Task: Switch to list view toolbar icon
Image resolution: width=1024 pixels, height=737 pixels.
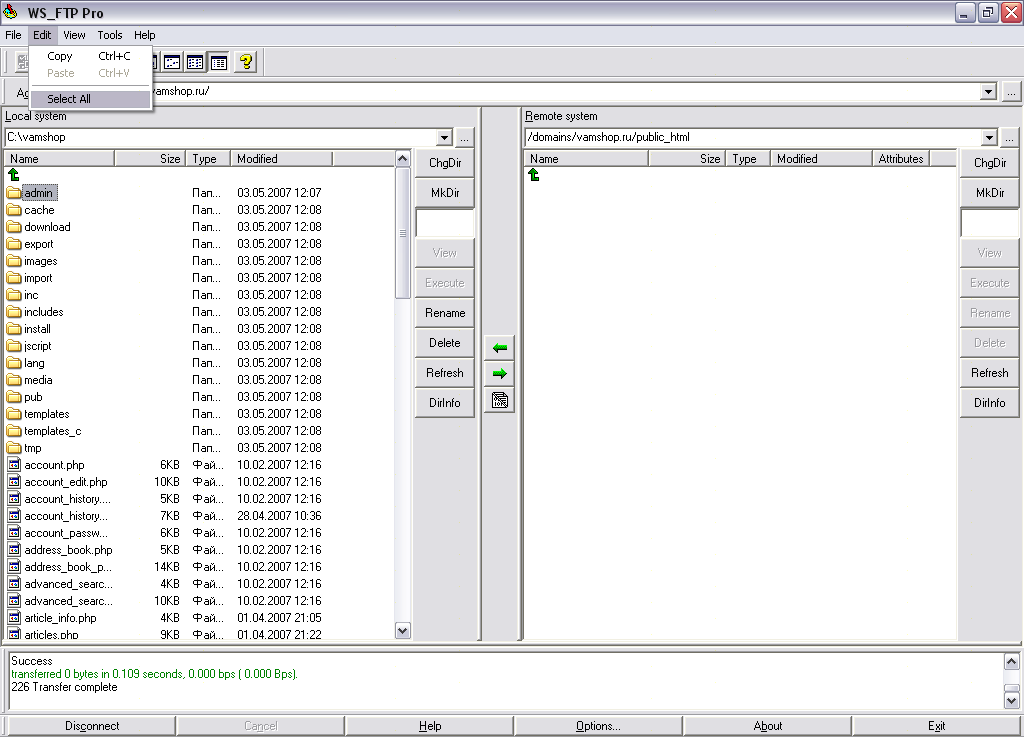Action: [x=195, y=63]
